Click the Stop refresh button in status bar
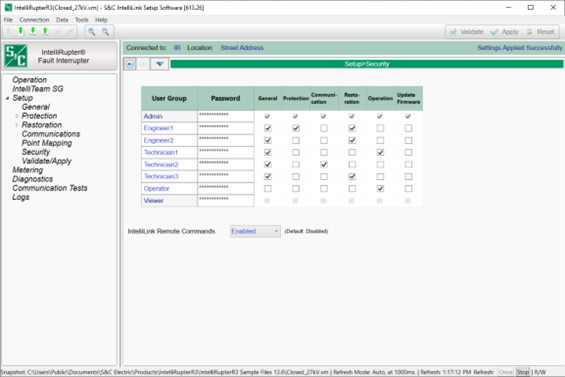Image resolution: width=565 pixels, height=377 pixels. coord(522,372)
